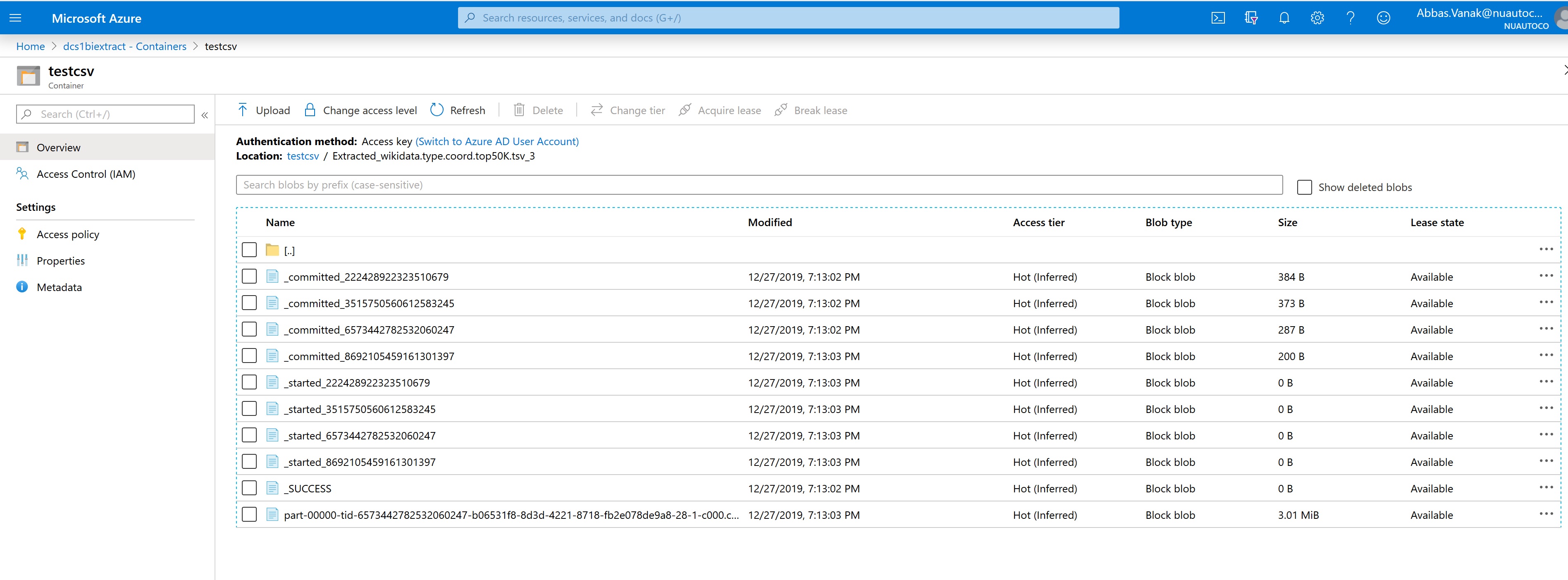View portal notifications bell
This screenshot has width=1568, height=580.
coord(1284,17)
